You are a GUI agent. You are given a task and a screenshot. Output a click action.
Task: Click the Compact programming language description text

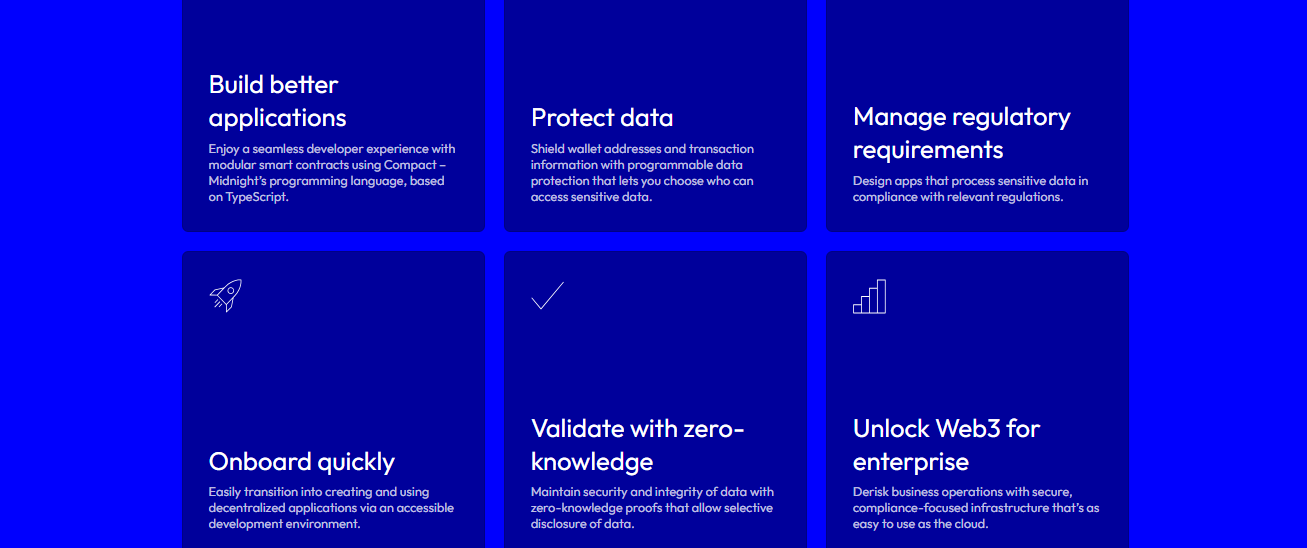332,173
